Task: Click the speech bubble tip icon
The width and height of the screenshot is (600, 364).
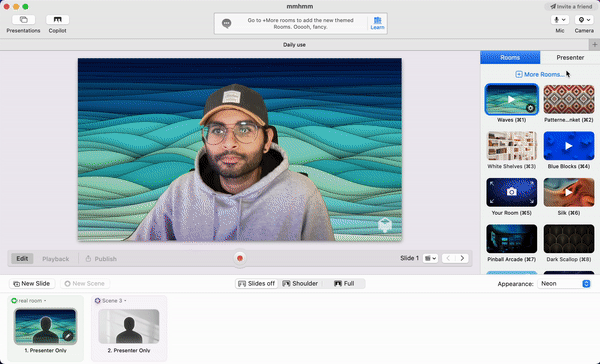Action: coord(227,23)
